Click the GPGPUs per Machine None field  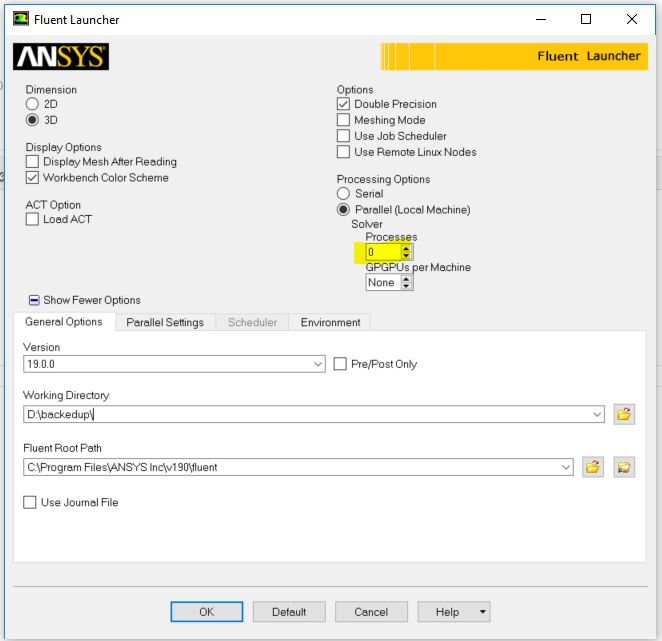[x=383, y=282]
